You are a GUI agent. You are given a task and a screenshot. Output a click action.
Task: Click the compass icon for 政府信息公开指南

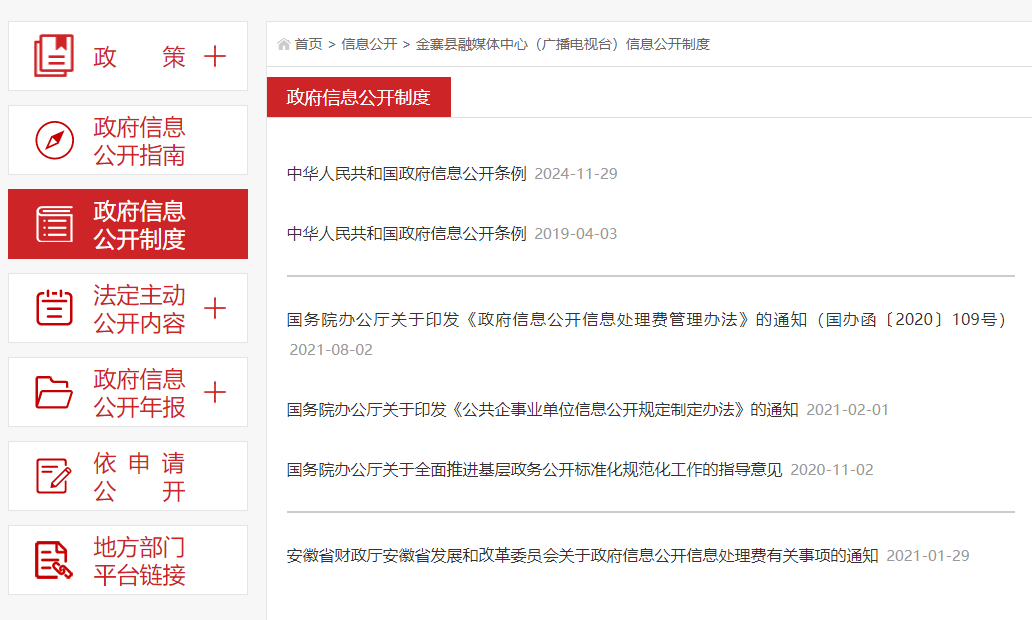54,140
